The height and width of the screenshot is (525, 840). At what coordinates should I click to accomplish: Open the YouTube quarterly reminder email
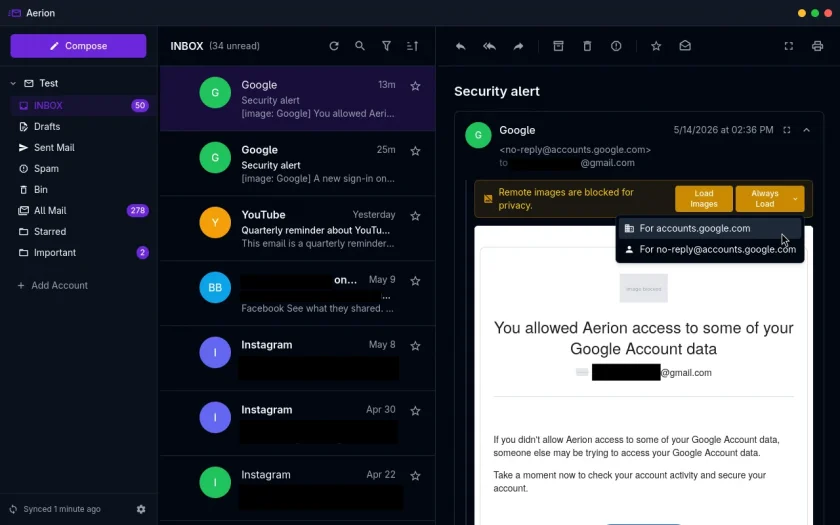pyautogui.click(x=297, y=229)
